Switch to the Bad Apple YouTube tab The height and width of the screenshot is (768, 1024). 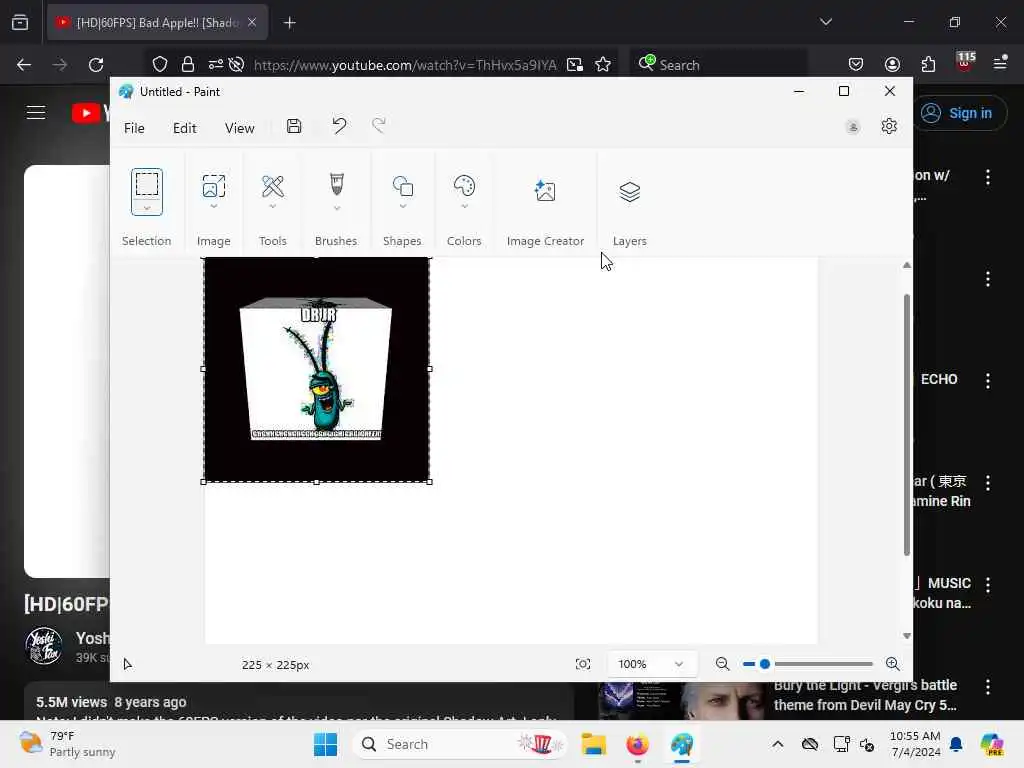coord(157,23)
